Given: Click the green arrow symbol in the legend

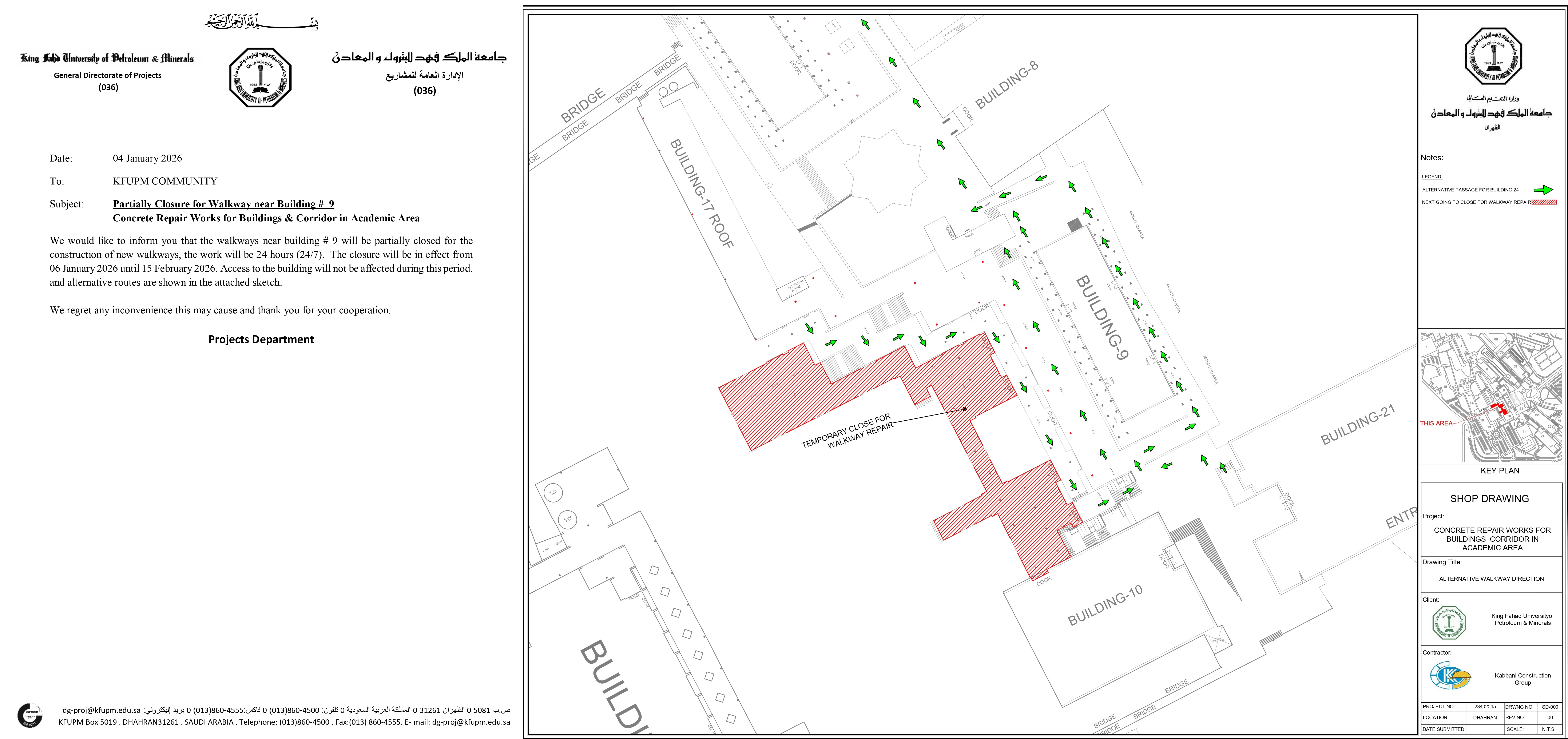Looking at the screenshot, I should pyautogui.click(x=1544, y=190).
